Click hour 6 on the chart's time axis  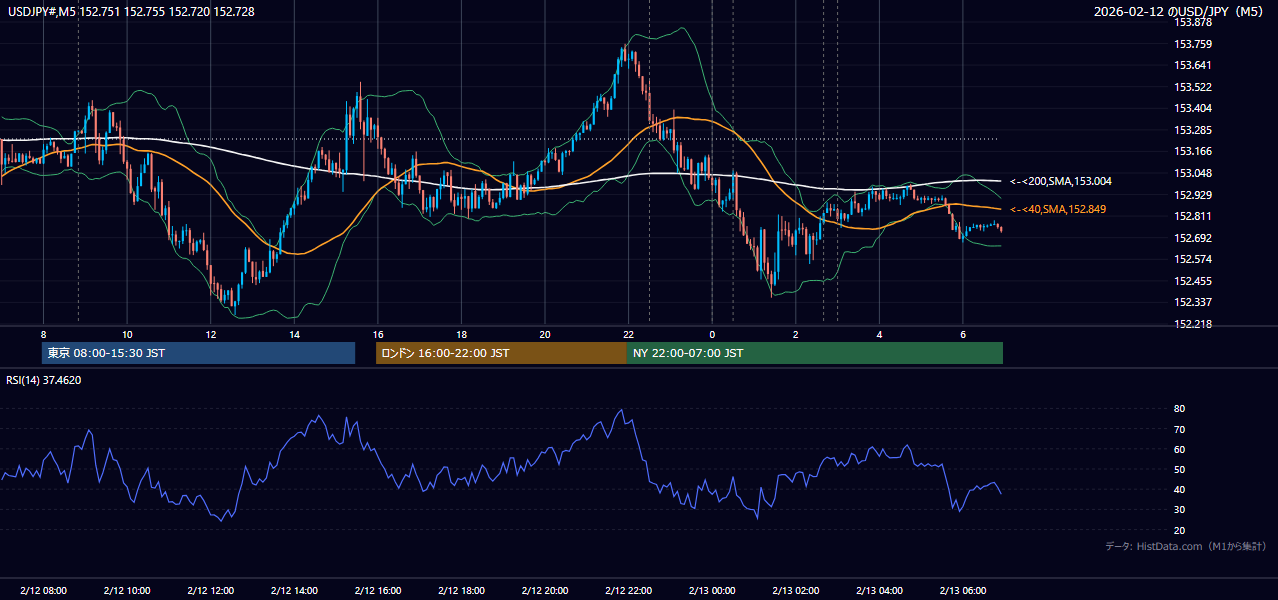click(x=963, y=334)
